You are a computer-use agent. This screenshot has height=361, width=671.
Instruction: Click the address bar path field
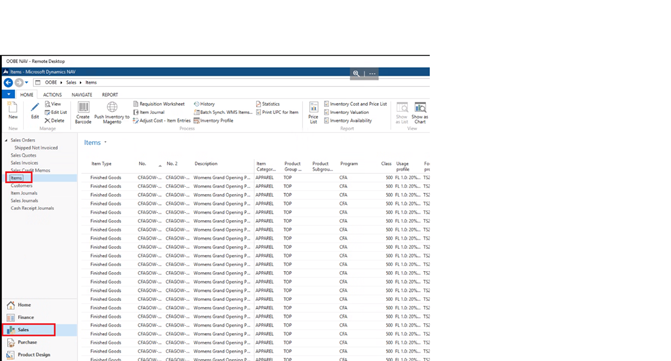pyautogui.click(x=231, y=83)
